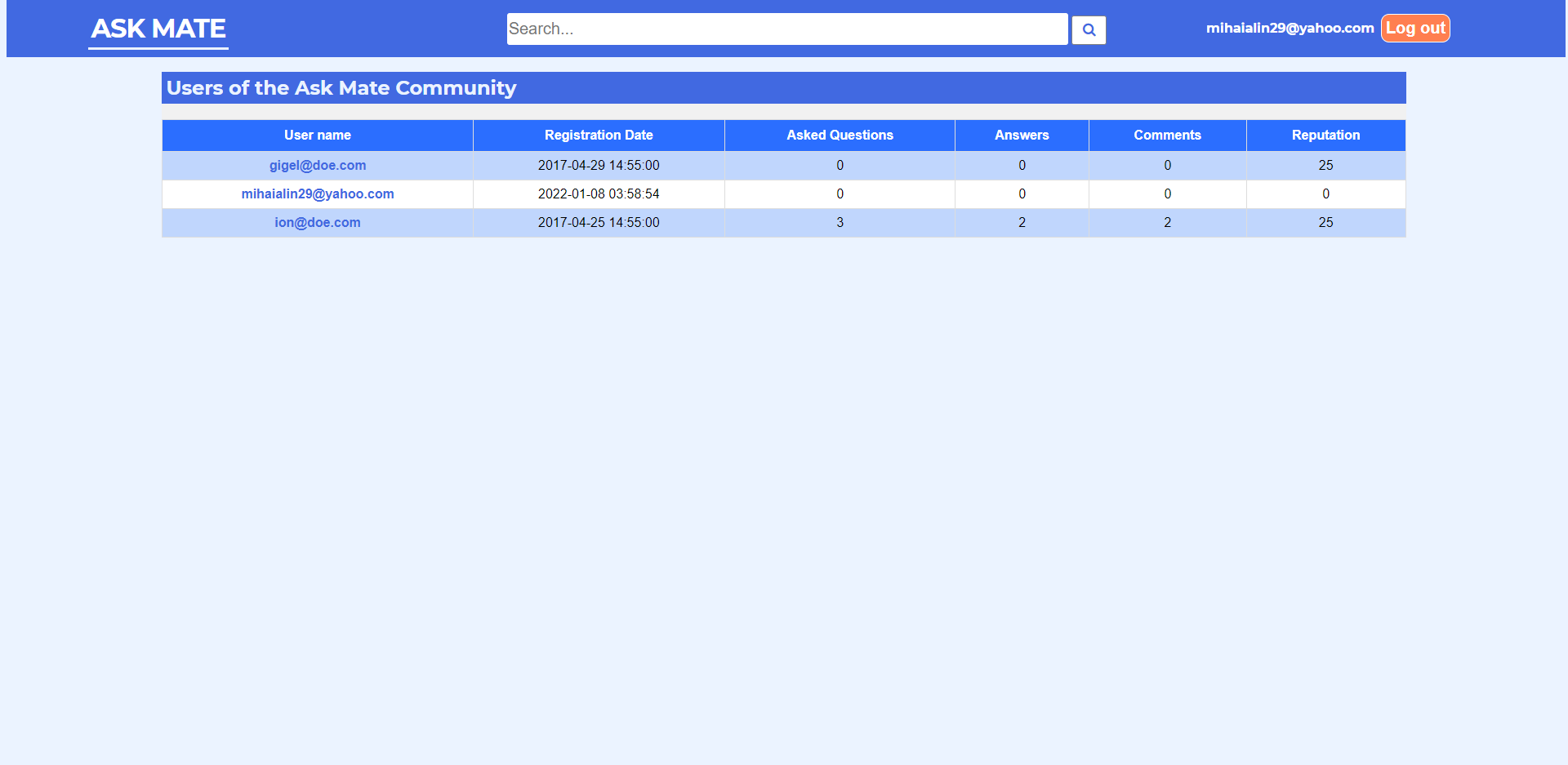Open gigel@doe.com's user profile
Screen dimensions: 1568x765
[318, 165]
